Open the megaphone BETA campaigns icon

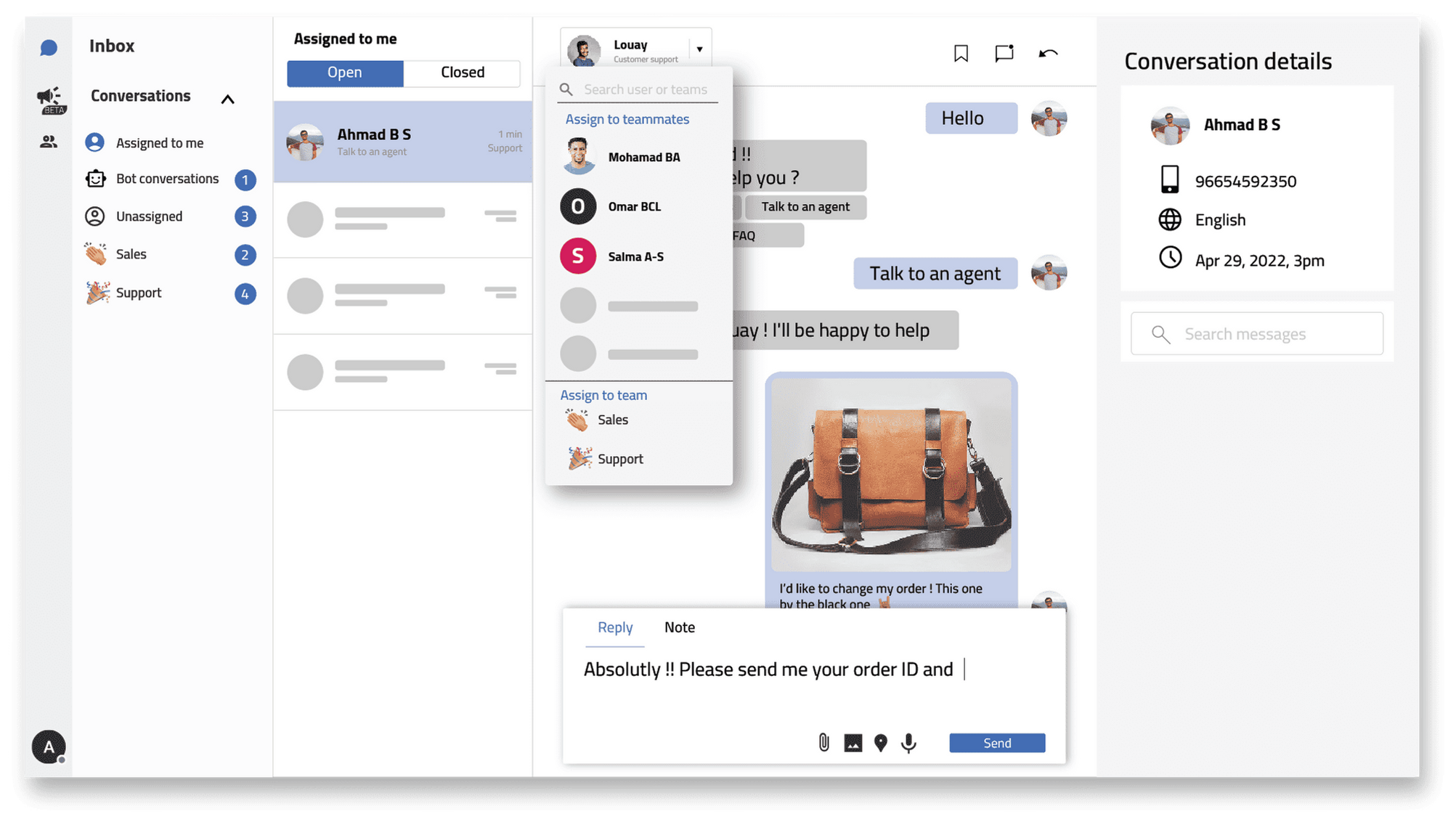click(50, 99)
